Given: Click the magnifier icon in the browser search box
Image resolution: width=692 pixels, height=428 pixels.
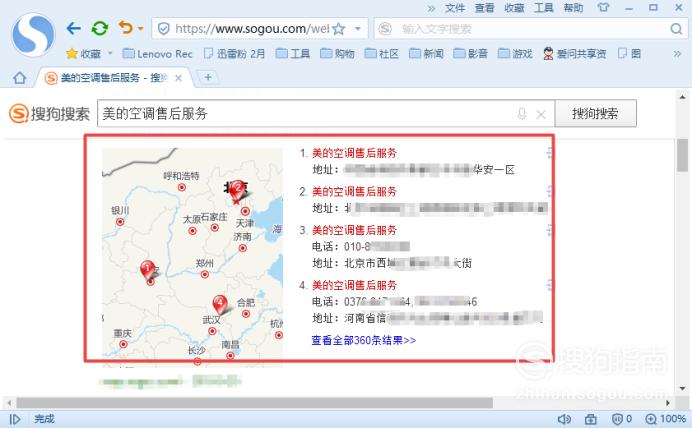Looking at the screenshot, I should (x=676, y=29).
